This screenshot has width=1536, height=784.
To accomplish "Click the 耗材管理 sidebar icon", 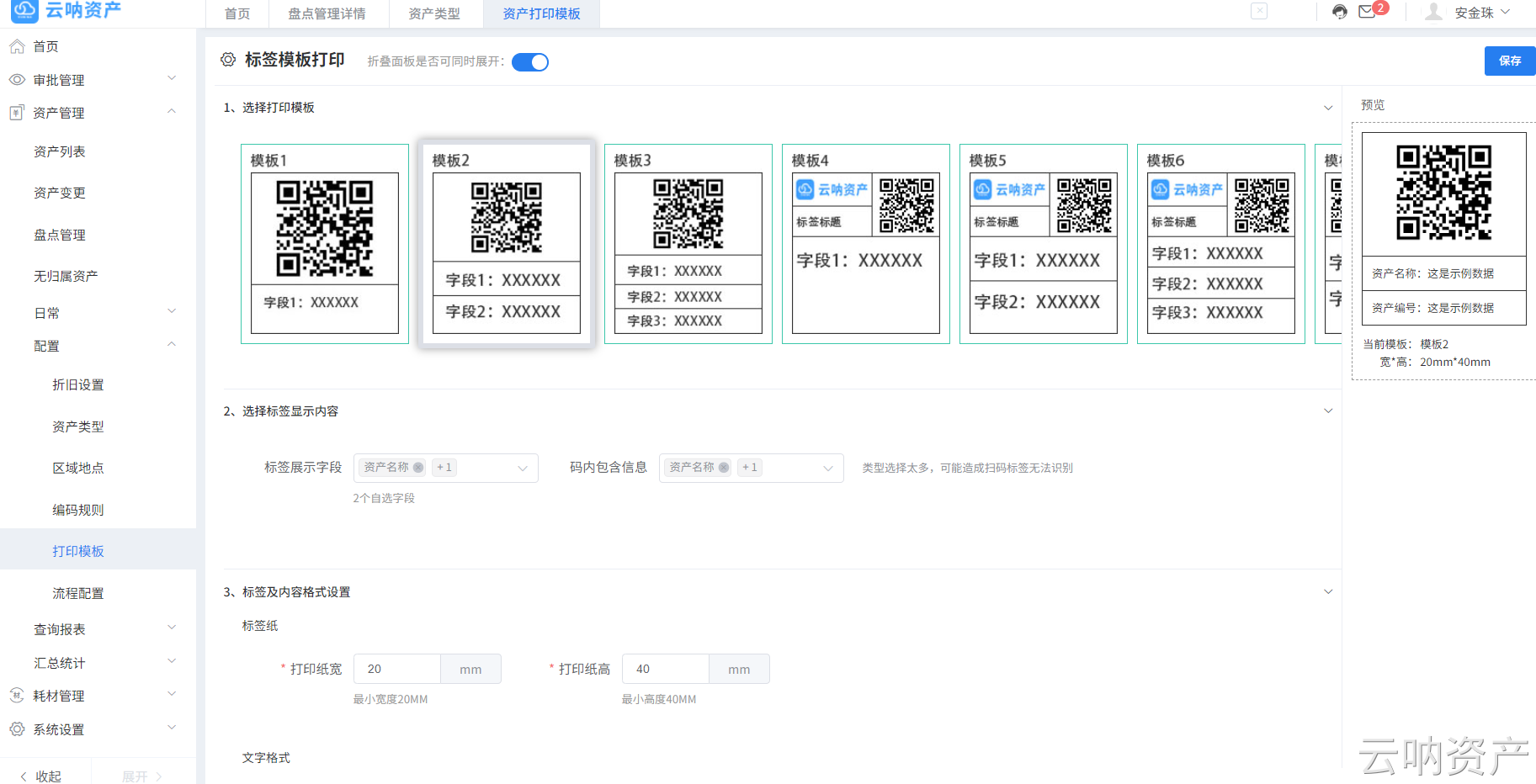I will [x=16, y=696].
